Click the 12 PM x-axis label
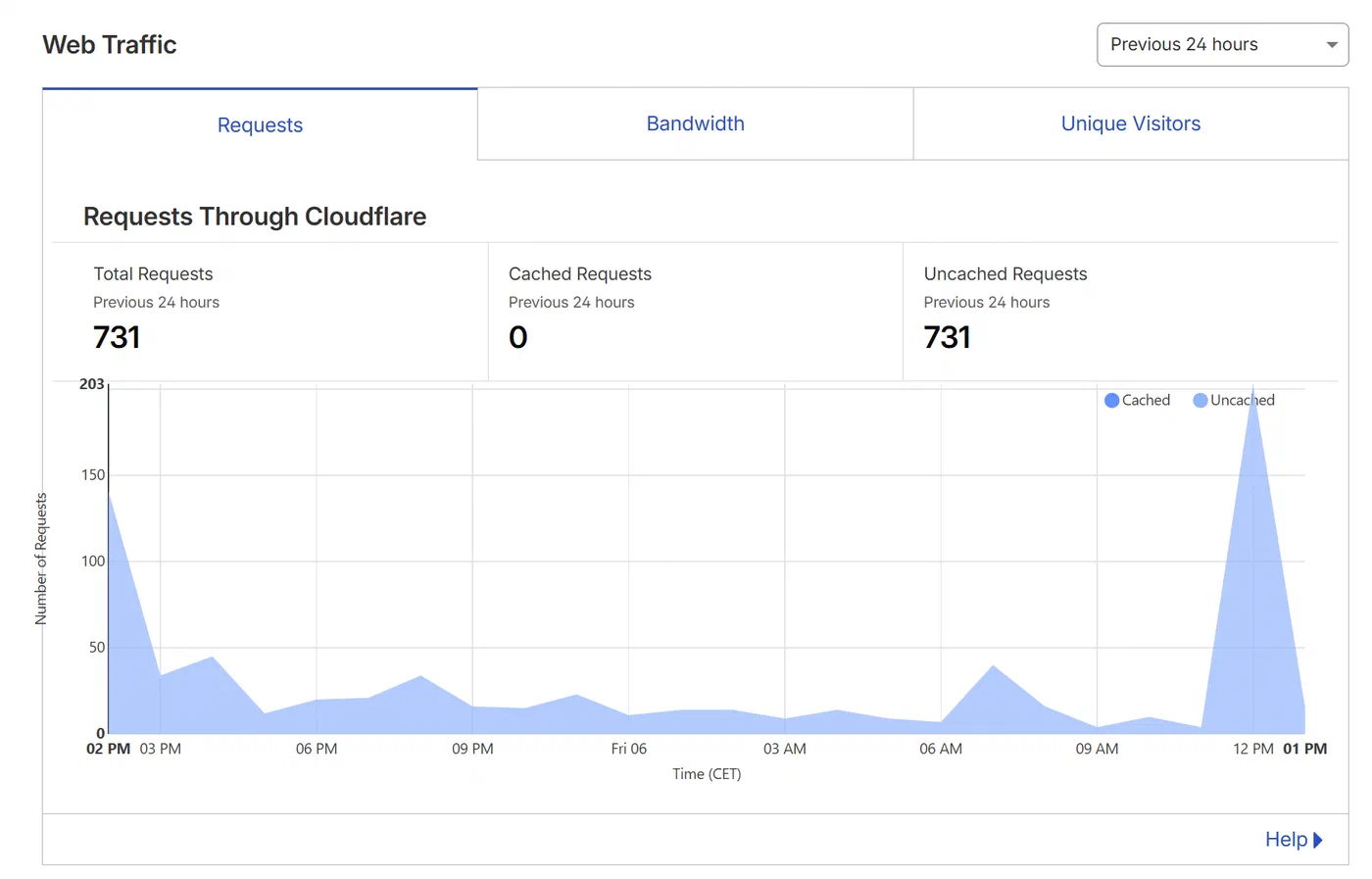Viewport: 1372px width, 879px height. click(1252, 749)
